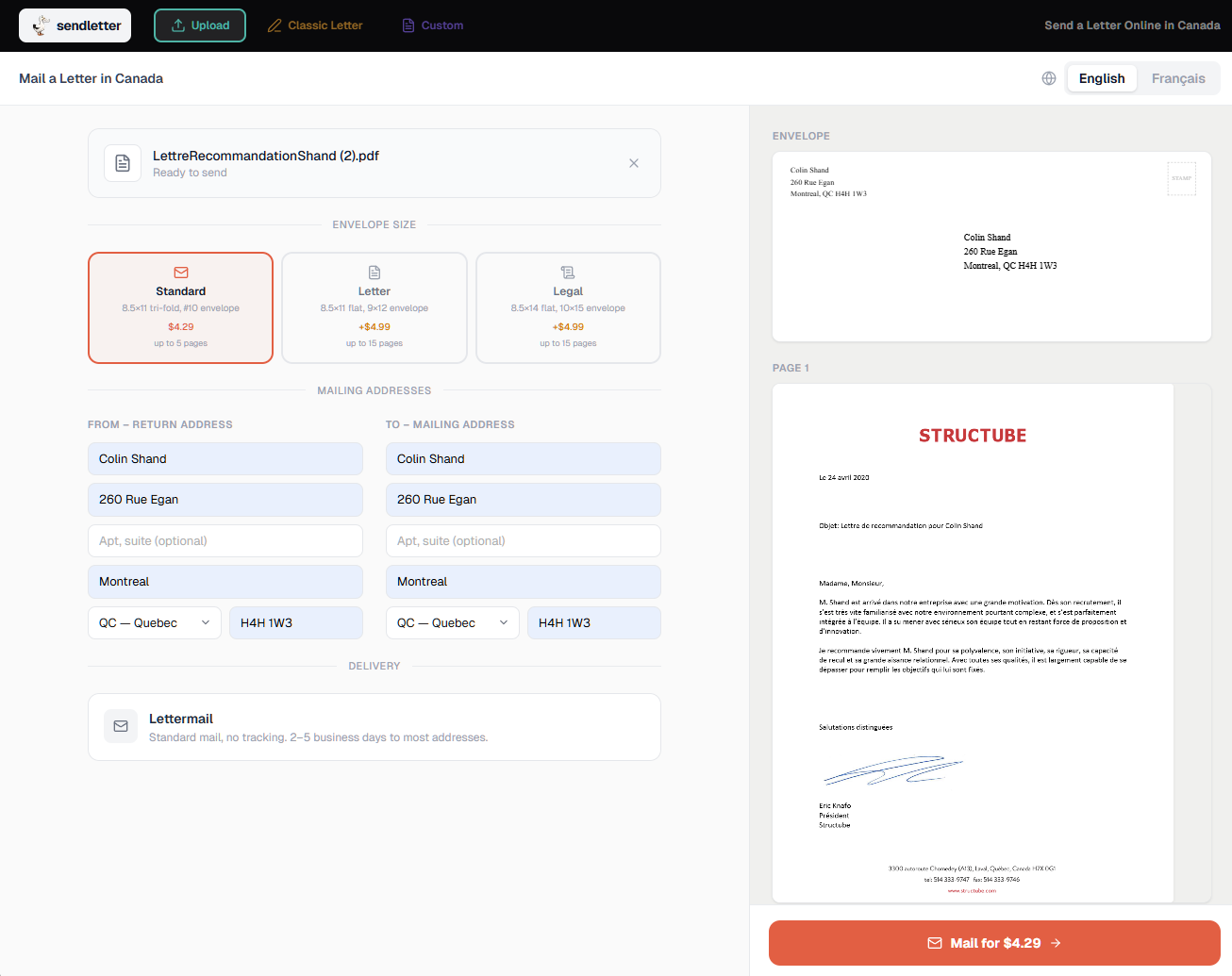Click the pencil icon beside Classic Letter
This screenshot has height=976, width=1232.
[x=275, y=25]
